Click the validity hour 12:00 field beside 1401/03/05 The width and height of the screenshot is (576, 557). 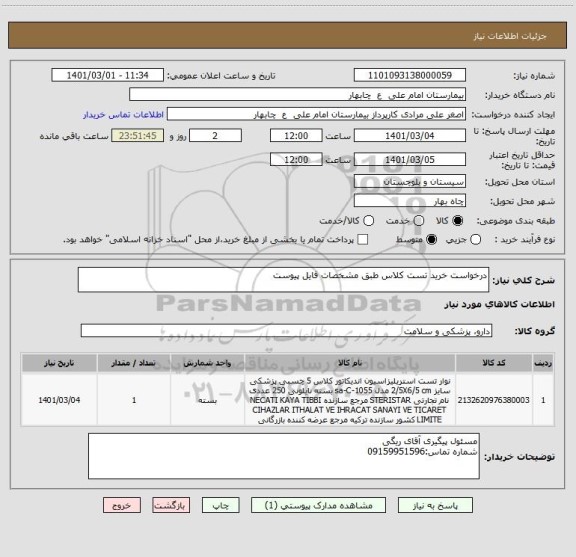coord(296,159)
